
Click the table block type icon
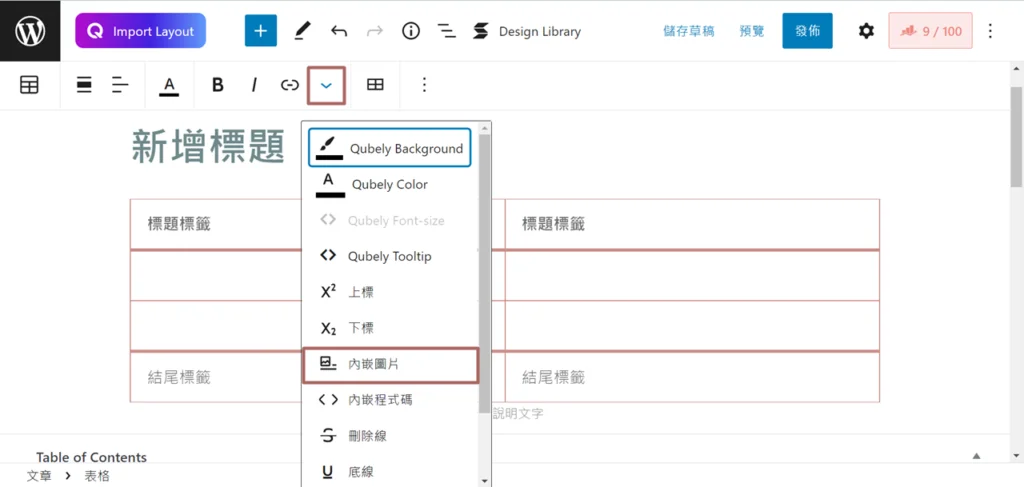click(29, 85)
